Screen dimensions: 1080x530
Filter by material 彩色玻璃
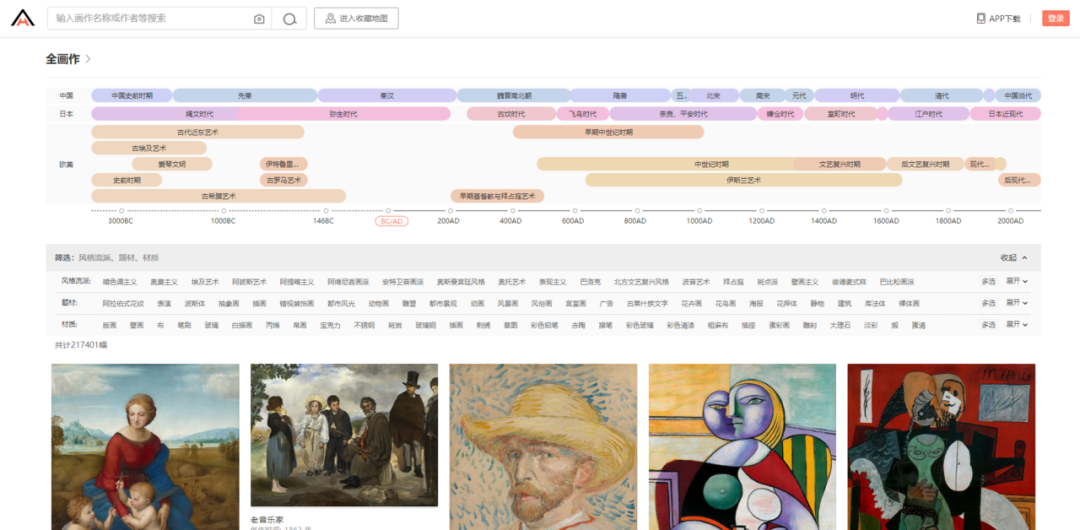click(639, 325)
